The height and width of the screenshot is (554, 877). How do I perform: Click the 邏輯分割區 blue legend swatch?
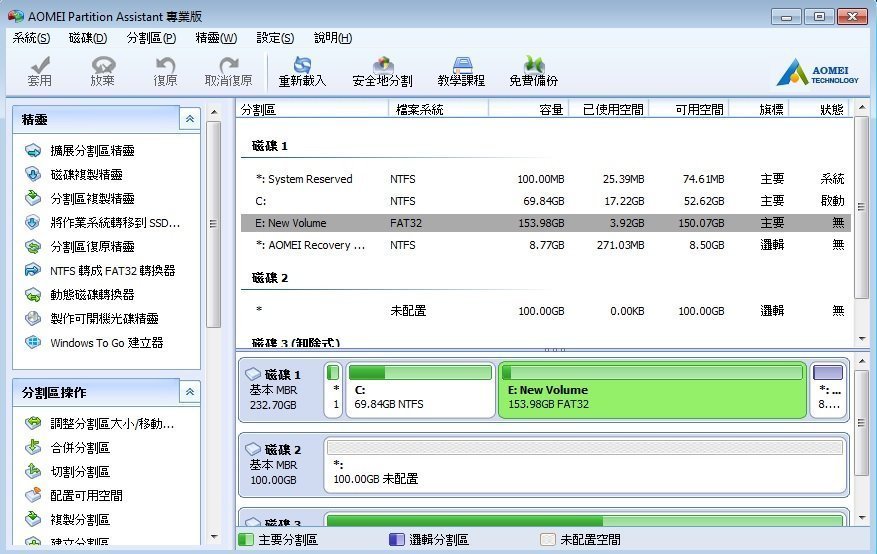coord(397,539)
